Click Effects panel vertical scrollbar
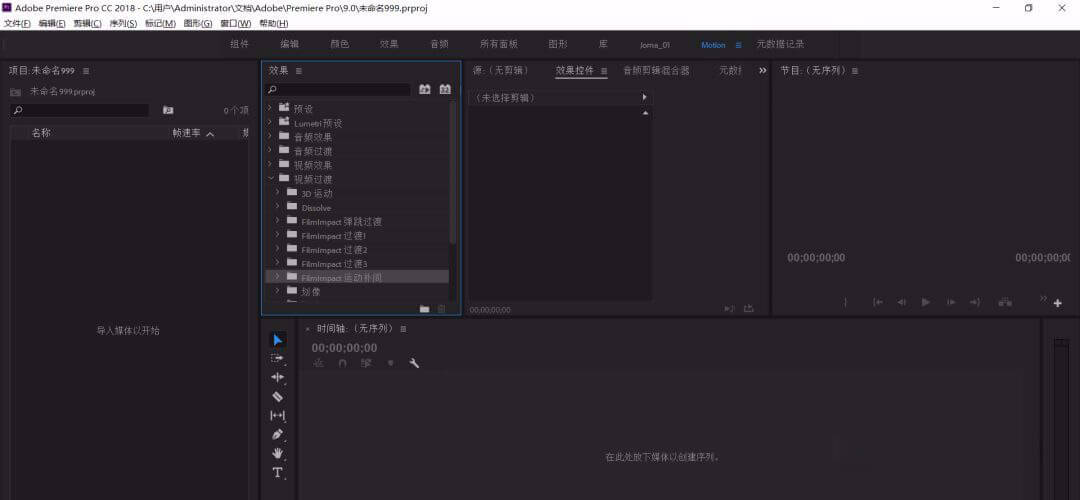 [453, 172]
